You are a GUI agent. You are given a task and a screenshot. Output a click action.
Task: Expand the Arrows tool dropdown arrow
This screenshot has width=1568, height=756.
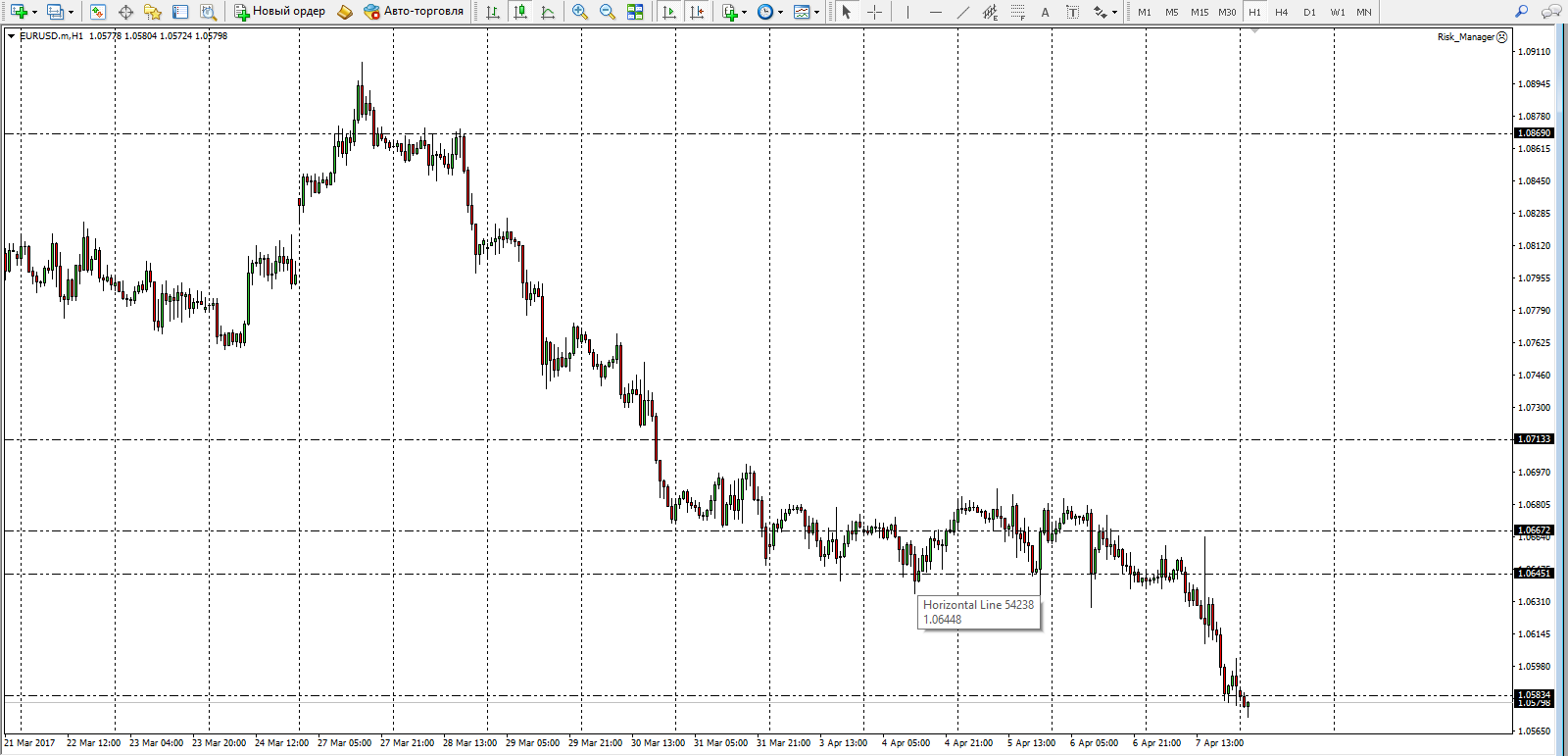point(1115,13)
